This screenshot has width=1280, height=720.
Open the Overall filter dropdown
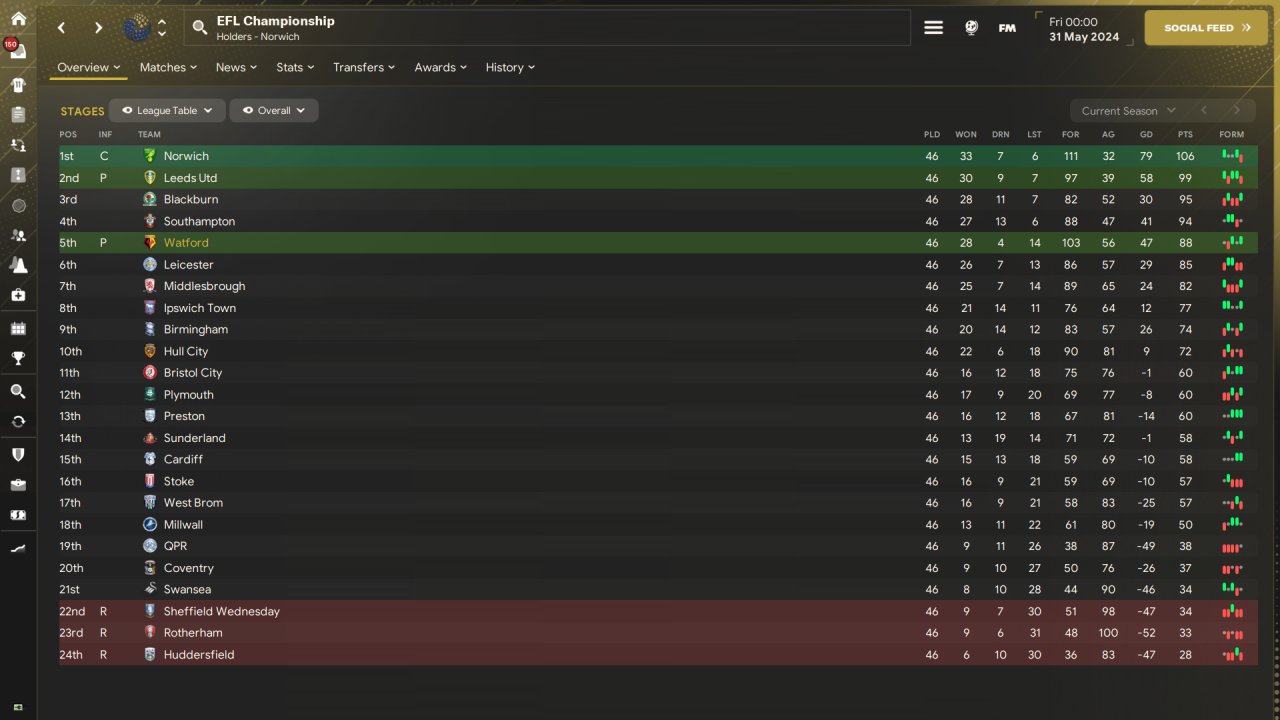tap(274, 111)
